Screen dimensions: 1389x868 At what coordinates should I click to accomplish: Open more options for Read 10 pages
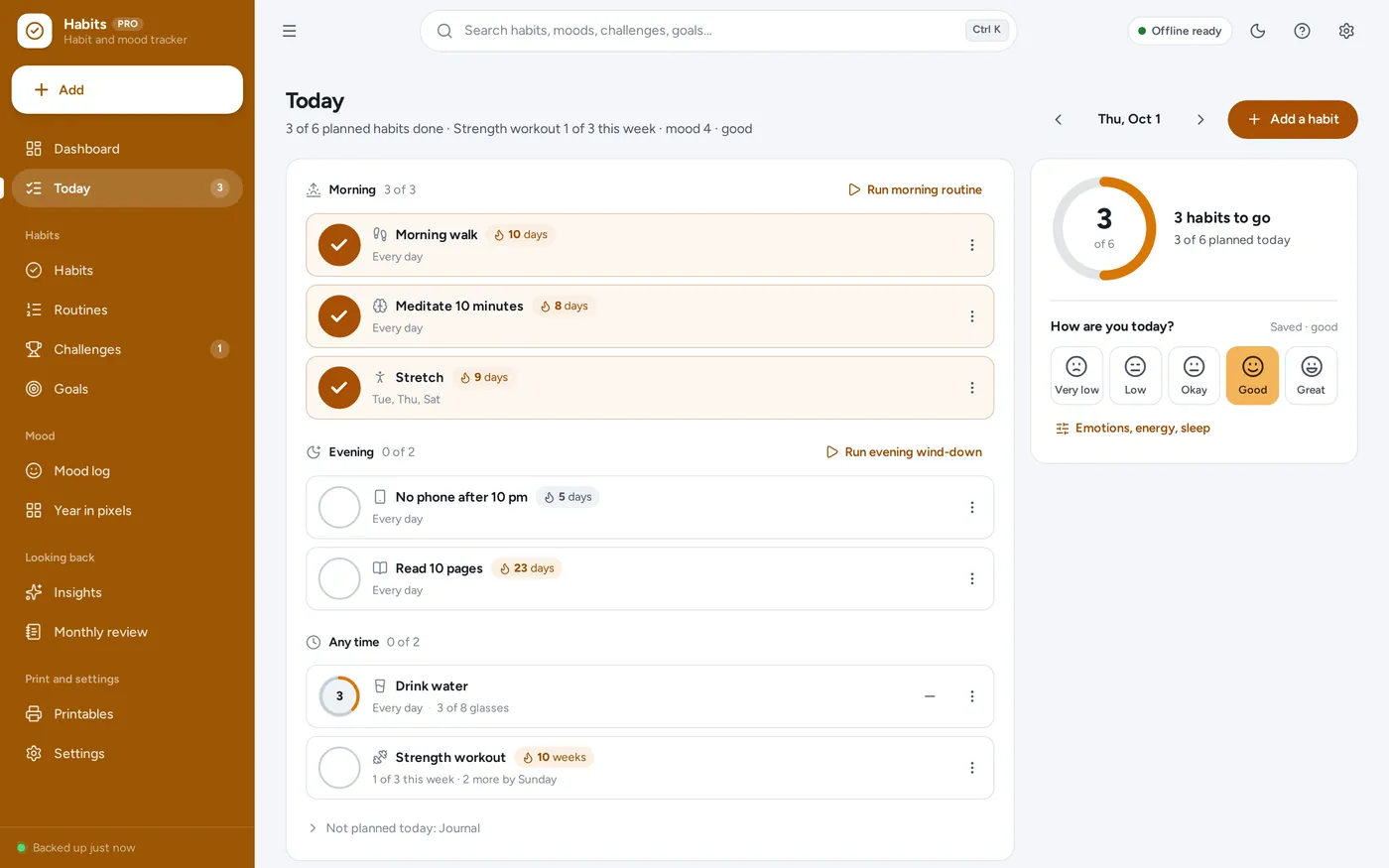972,579
